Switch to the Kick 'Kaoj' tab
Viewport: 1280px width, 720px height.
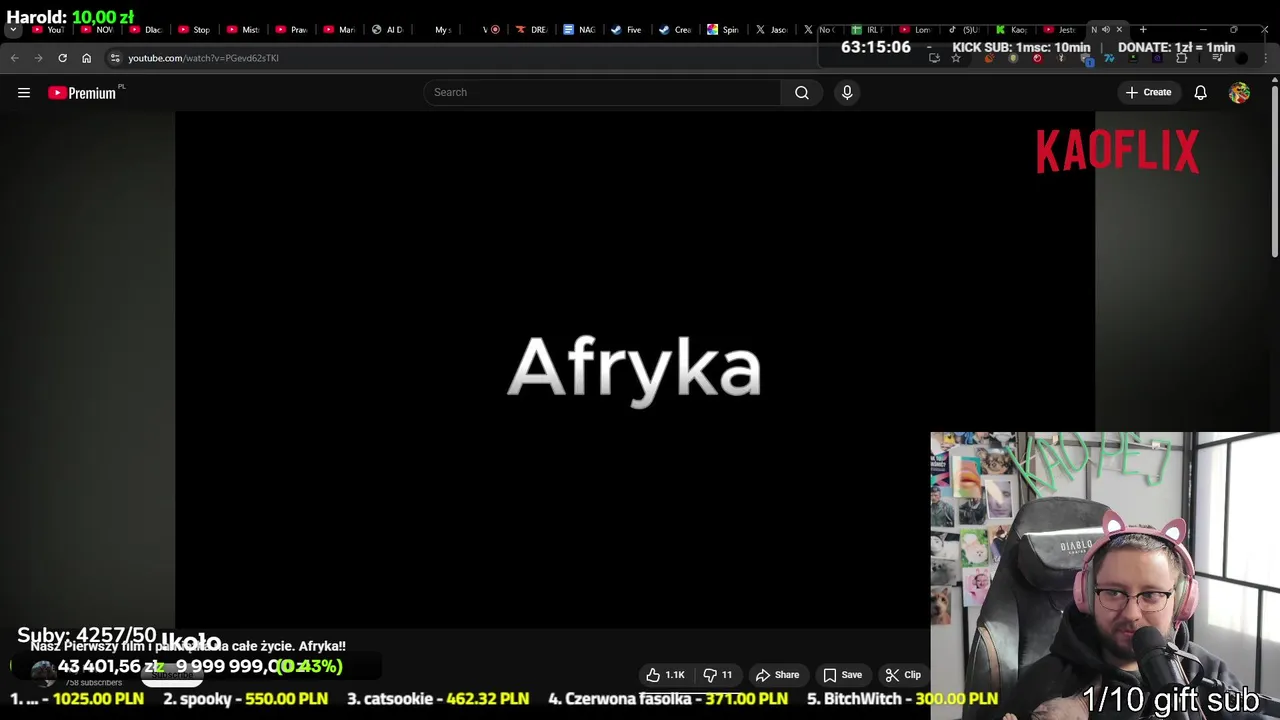tap(1012, 29)
